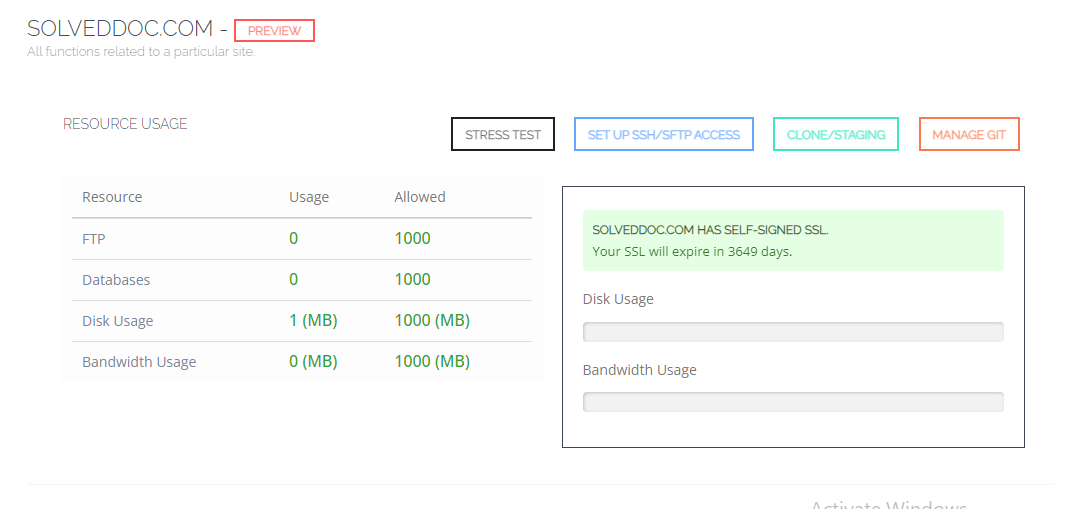Click the Resource column header

[112, 197]
